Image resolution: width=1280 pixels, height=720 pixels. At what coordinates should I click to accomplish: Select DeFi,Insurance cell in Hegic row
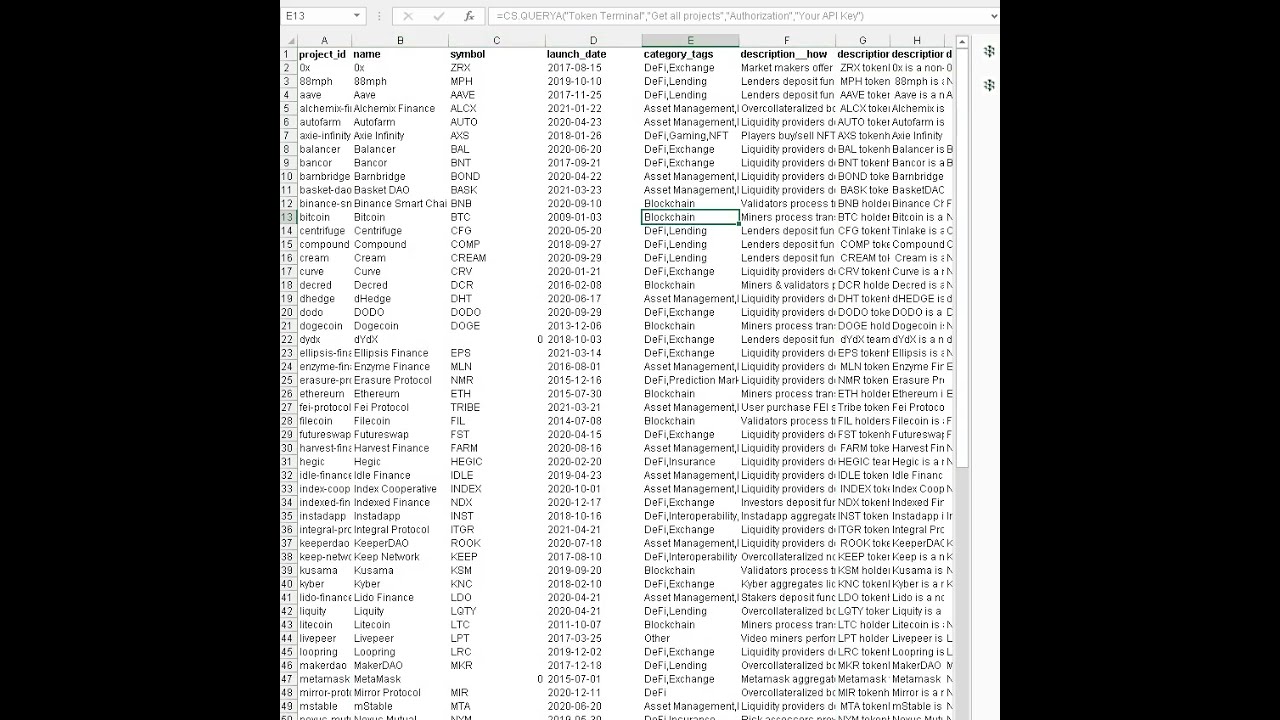(690, 462)
